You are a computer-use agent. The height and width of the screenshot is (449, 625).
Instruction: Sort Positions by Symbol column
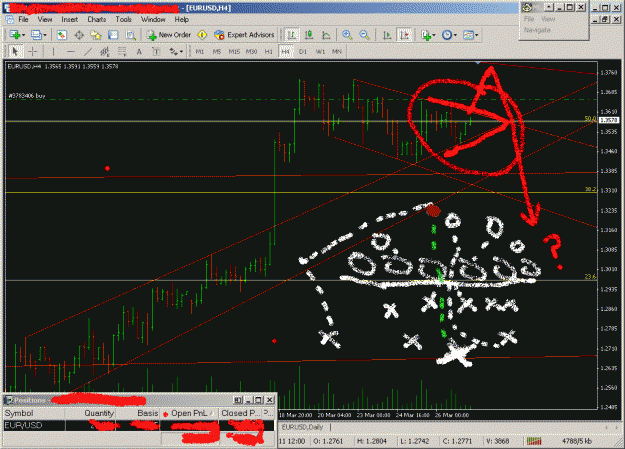(x=34, y=413)
